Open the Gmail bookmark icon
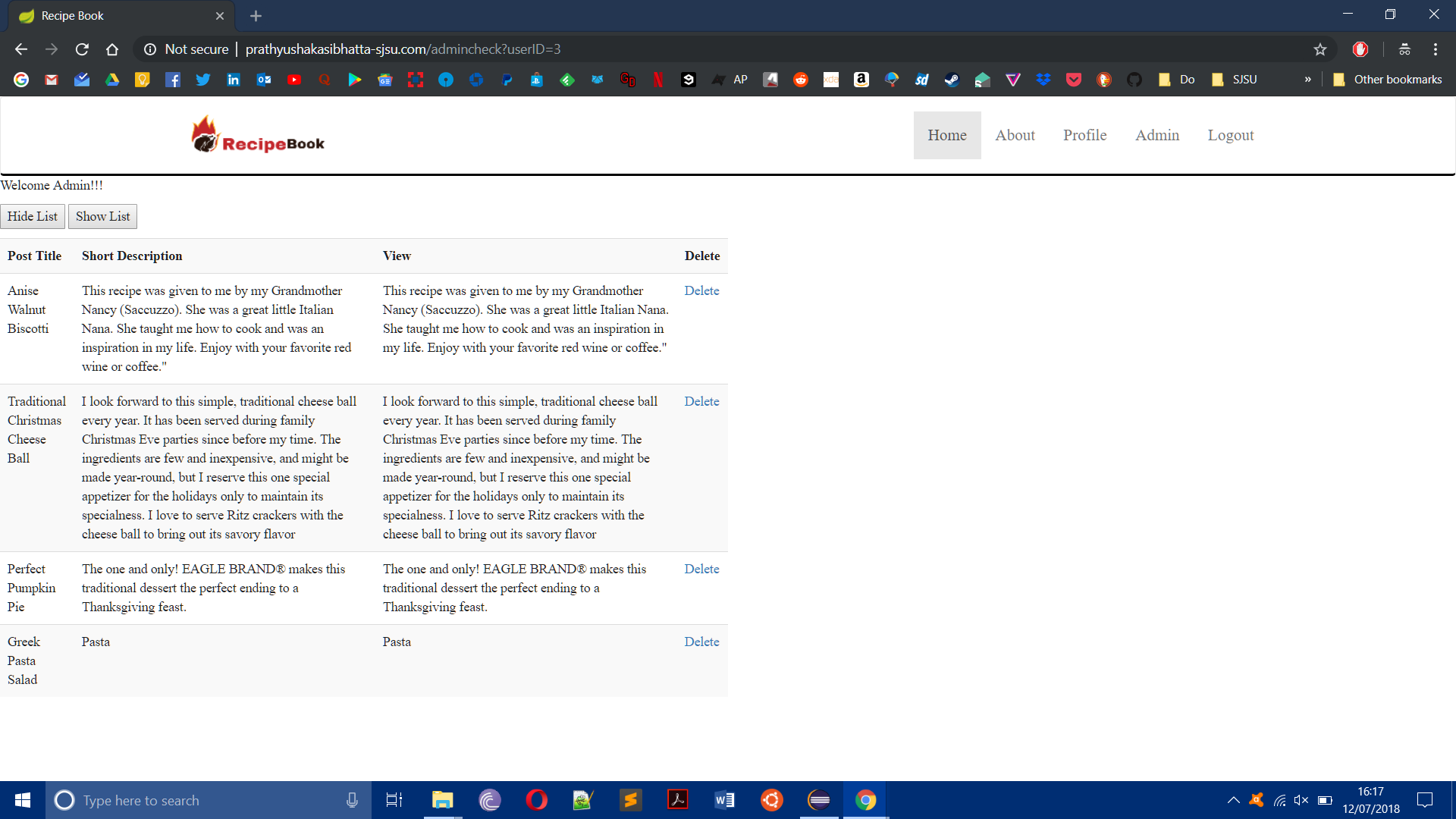 [x=52, y=80]
